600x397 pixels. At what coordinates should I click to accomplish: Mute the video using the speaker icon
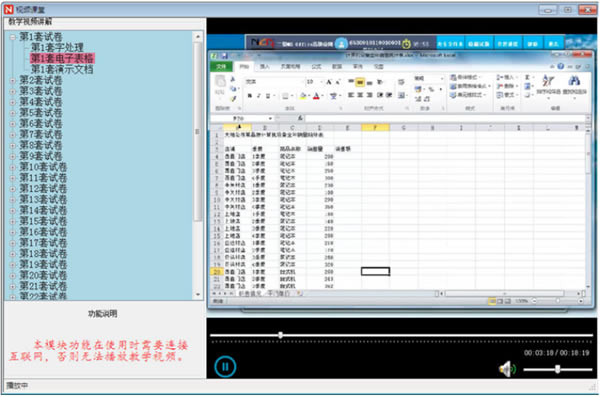coord(507,369)
